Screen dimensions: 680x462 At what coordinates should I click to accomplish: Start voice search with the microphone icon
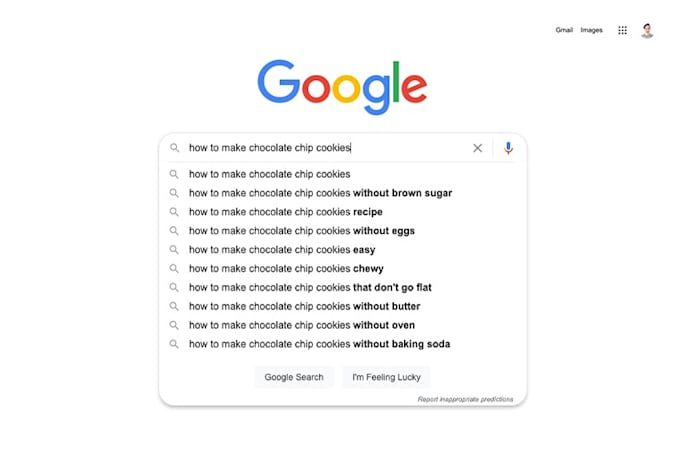[x=508, y=148]
